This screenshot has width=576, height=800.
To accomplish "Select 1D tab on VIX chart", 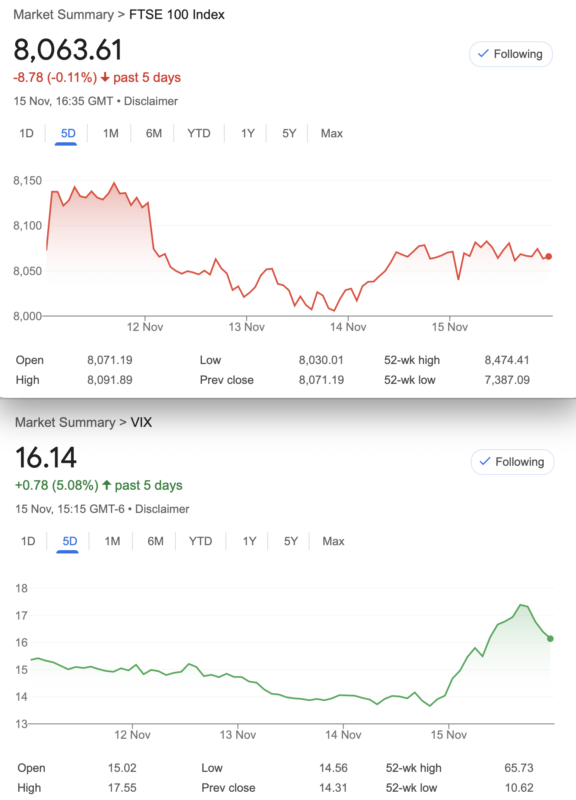I will click(x=28, y=541).
